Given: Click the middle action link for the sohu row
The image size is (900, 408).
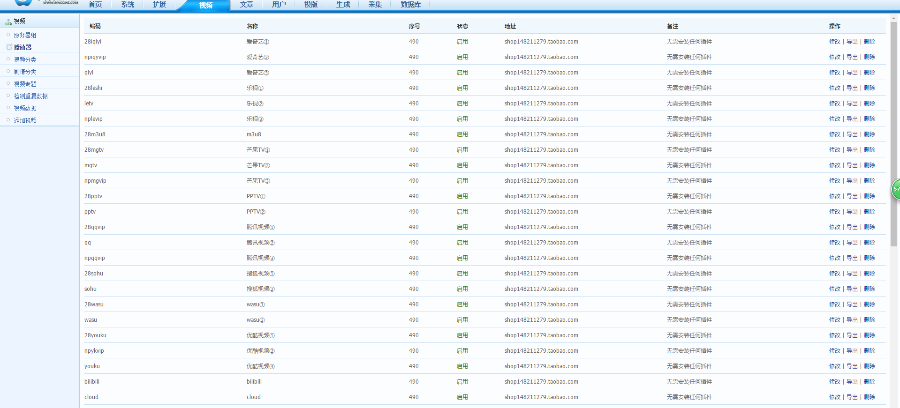Looking at the screenshot, I should [852, 289].
